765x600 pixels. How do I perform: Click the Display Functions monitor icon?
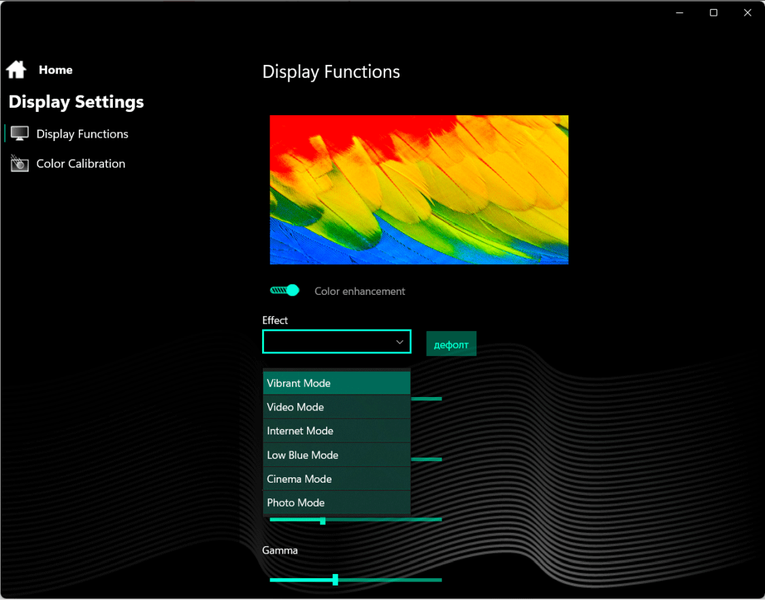click(x=20, y=134)
